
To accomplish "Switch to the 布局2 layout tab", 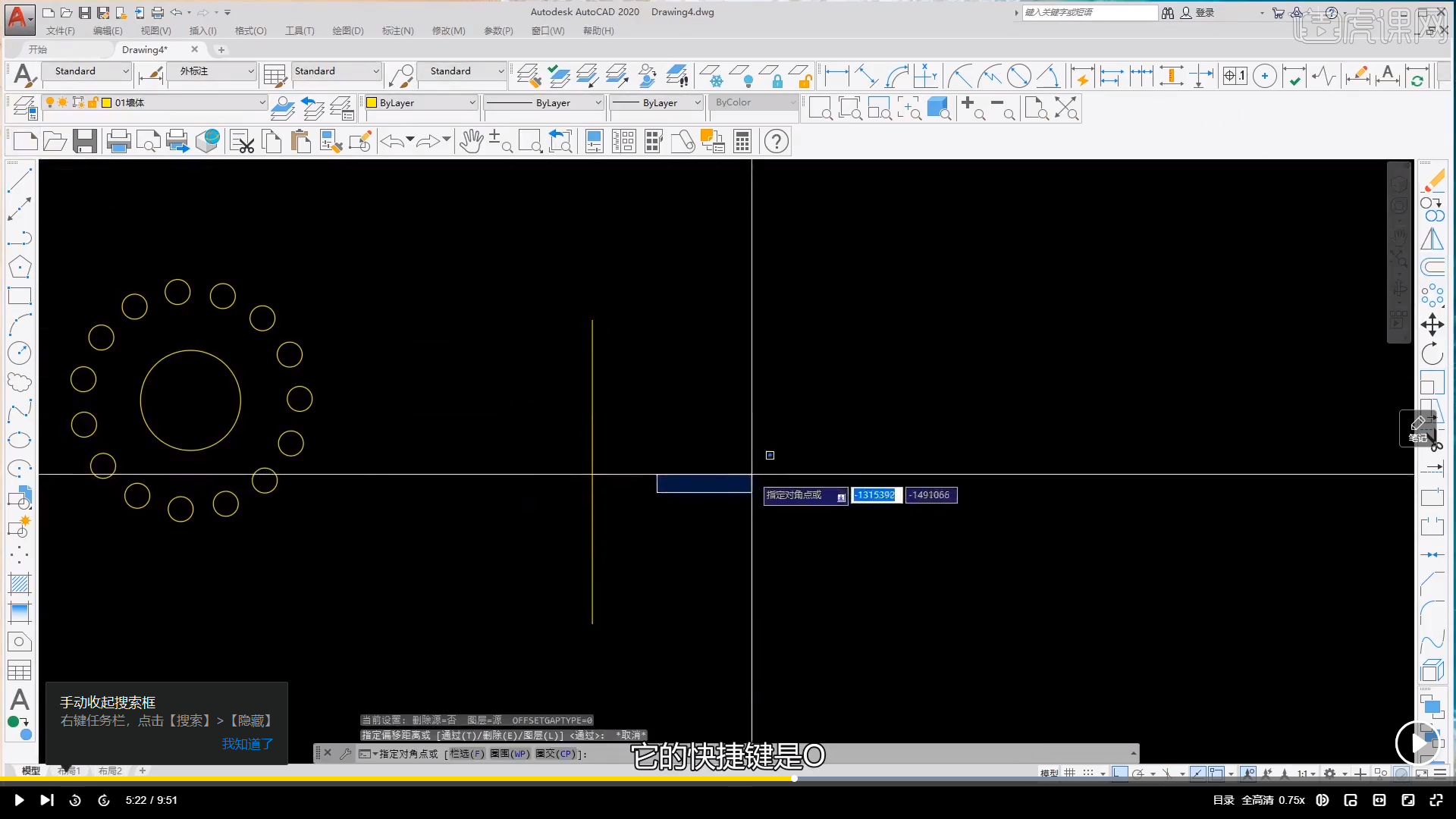I will [x=110, y=770].
